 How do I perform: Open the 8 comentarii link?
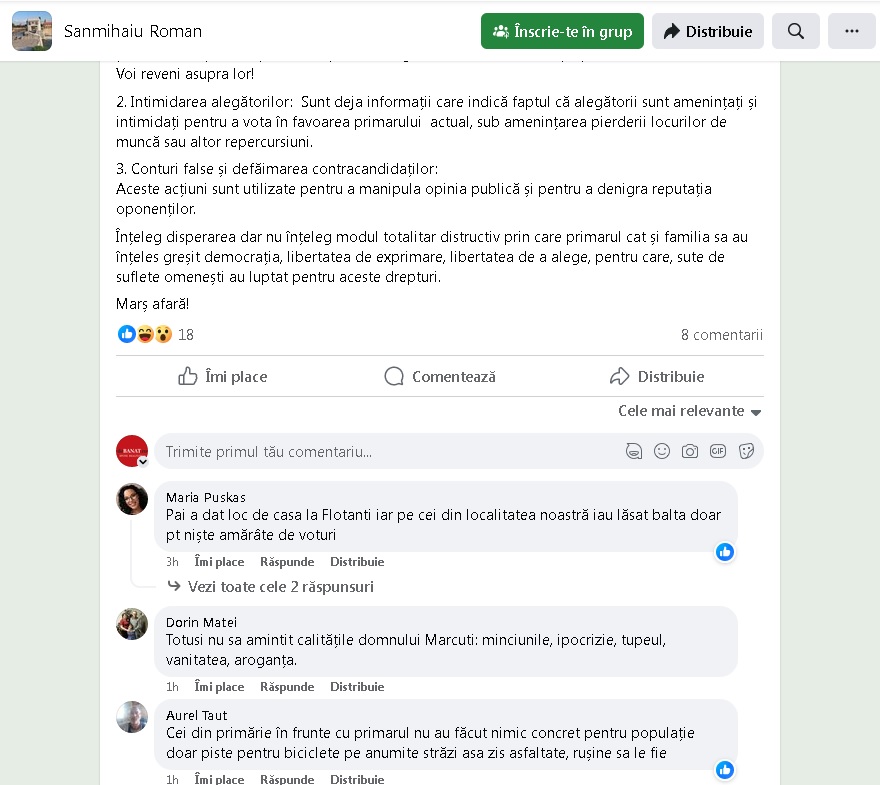pos(722,335)
